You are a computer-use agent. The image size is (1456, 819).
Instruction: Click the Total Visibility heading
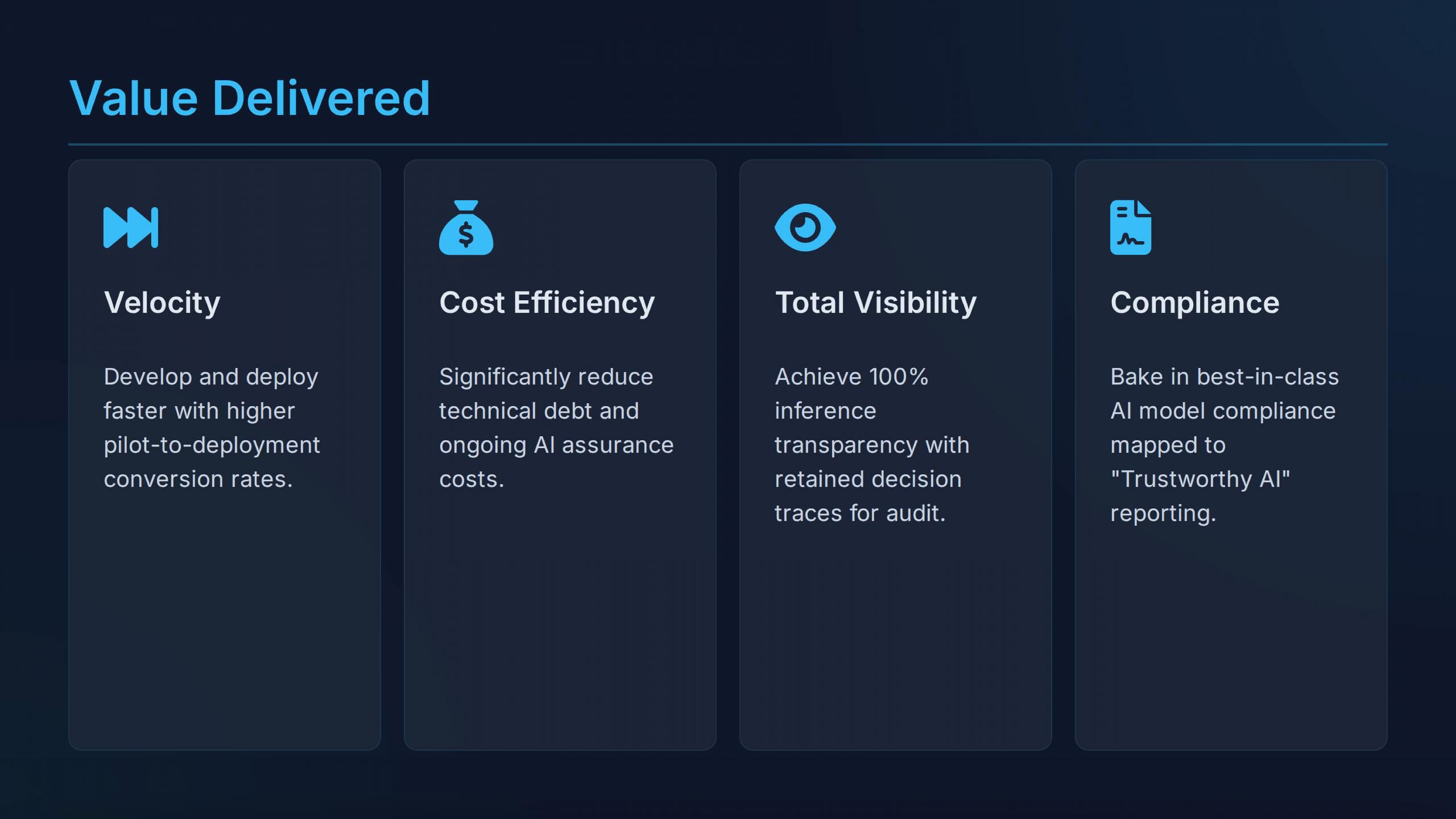point(875,302)
